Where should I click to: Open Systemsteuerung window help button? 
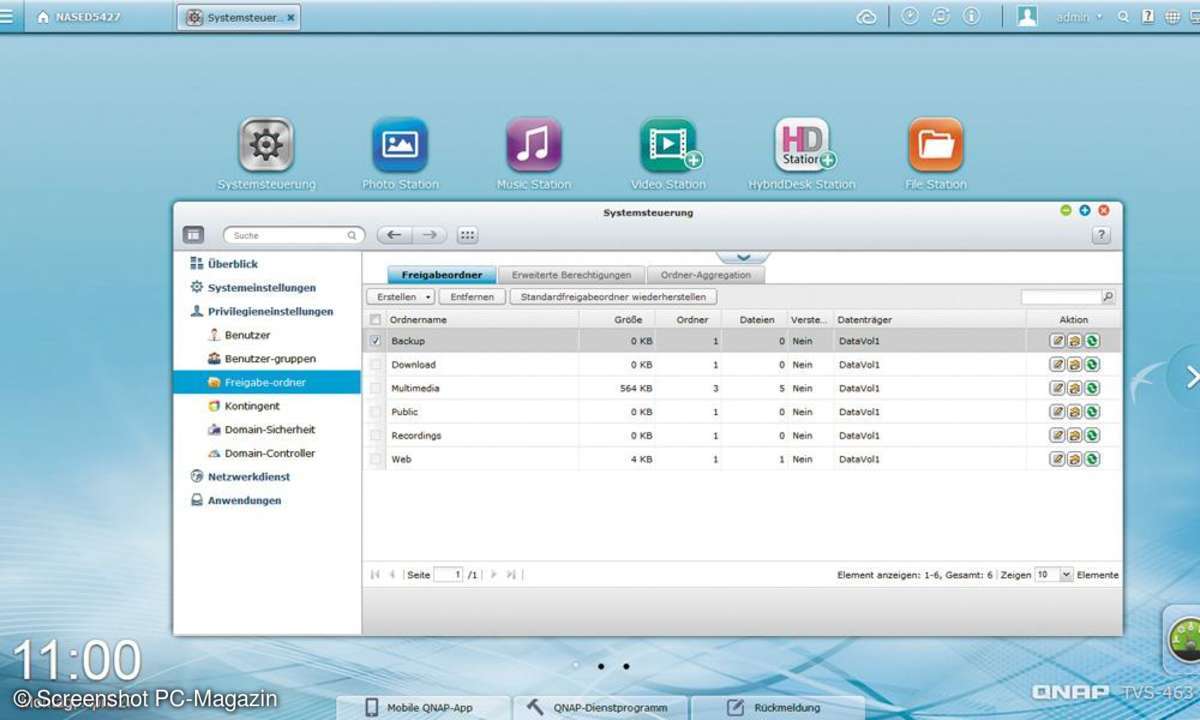[1101, 235]
